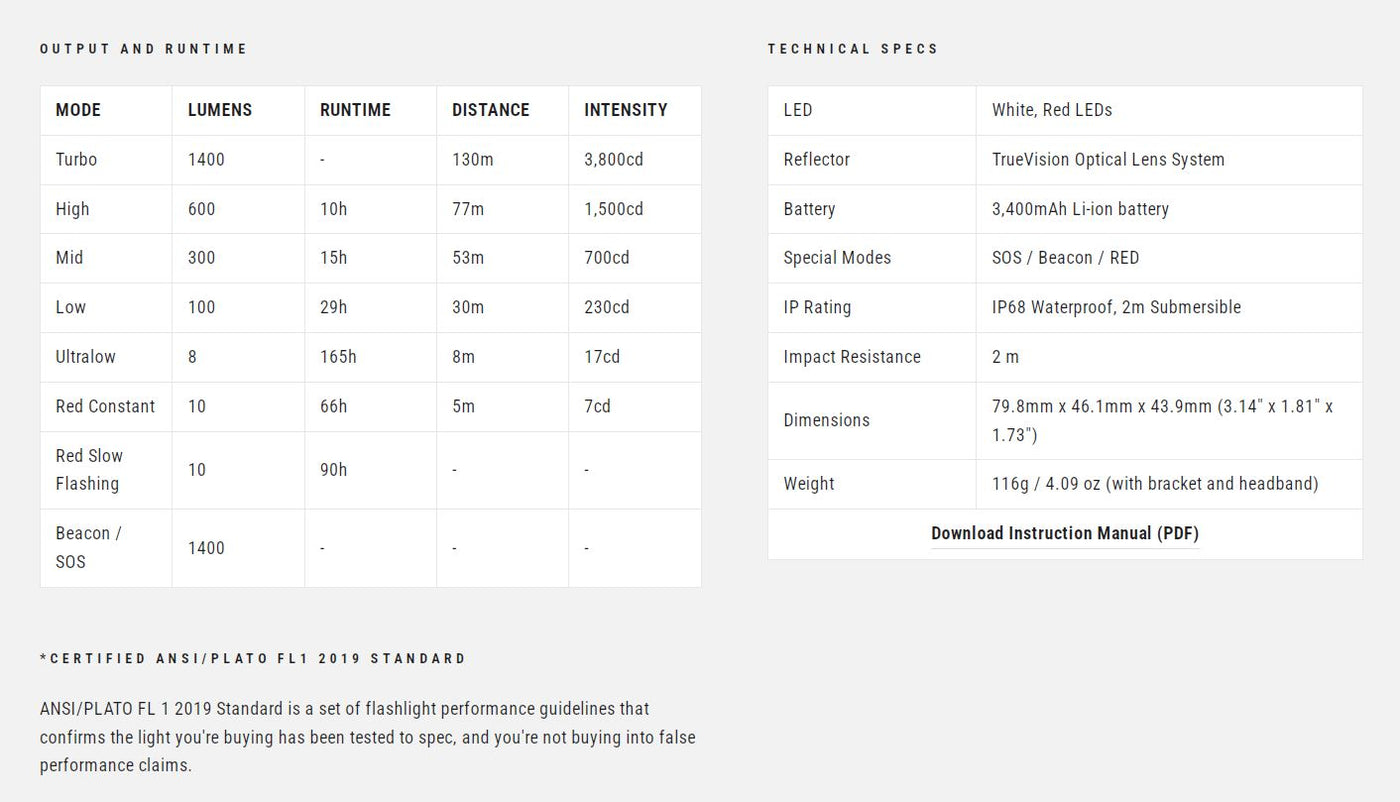Click the RUNTIME column header

[x=355, y=110]
